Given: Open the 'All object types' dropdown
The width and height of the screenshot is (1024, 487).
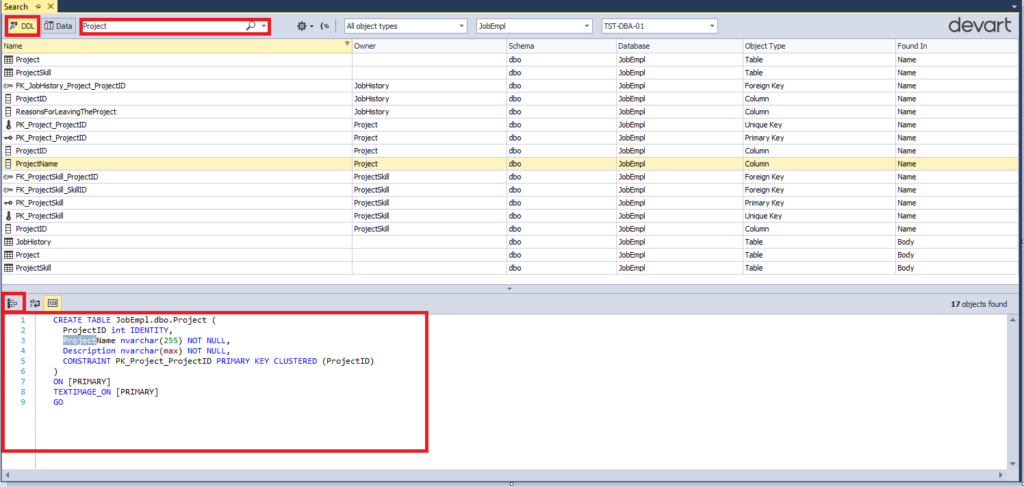Looking at the screenshot, I should click(406, 26).
